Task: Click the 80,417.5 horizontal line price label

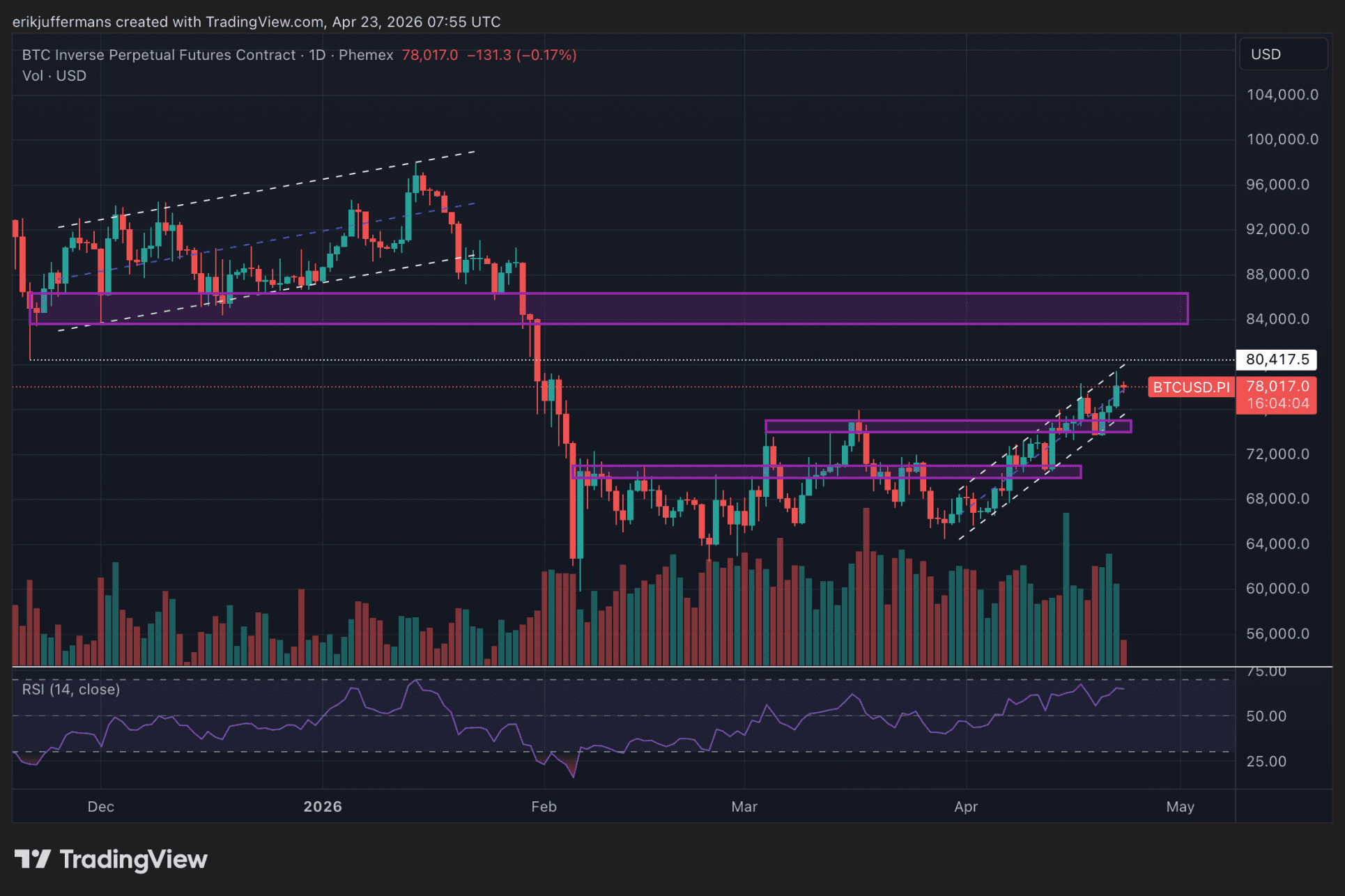Action: coord(1276,360)
